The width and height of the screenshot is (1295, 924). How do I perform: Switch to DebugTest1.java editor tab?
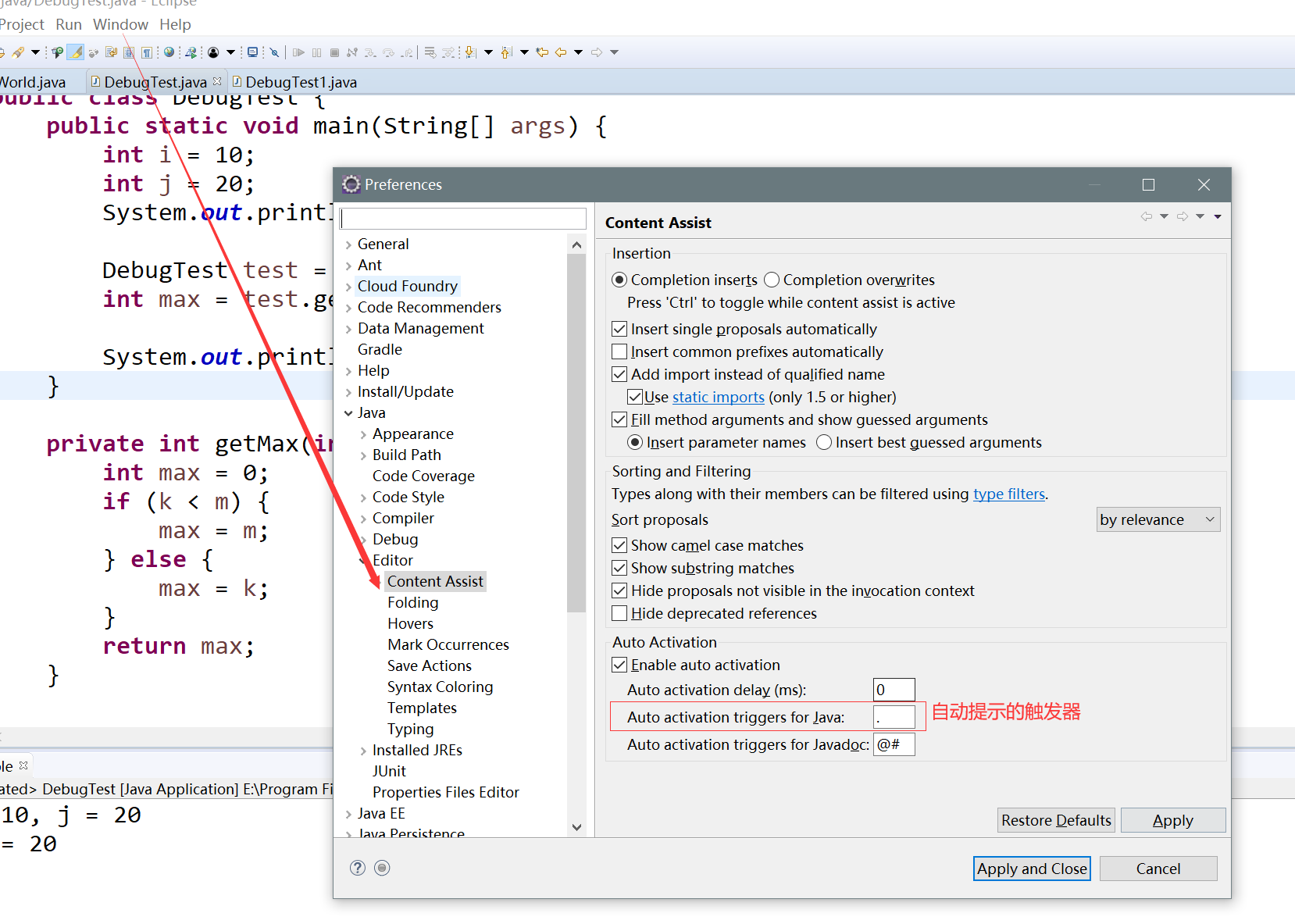click(x=294, y=82)
